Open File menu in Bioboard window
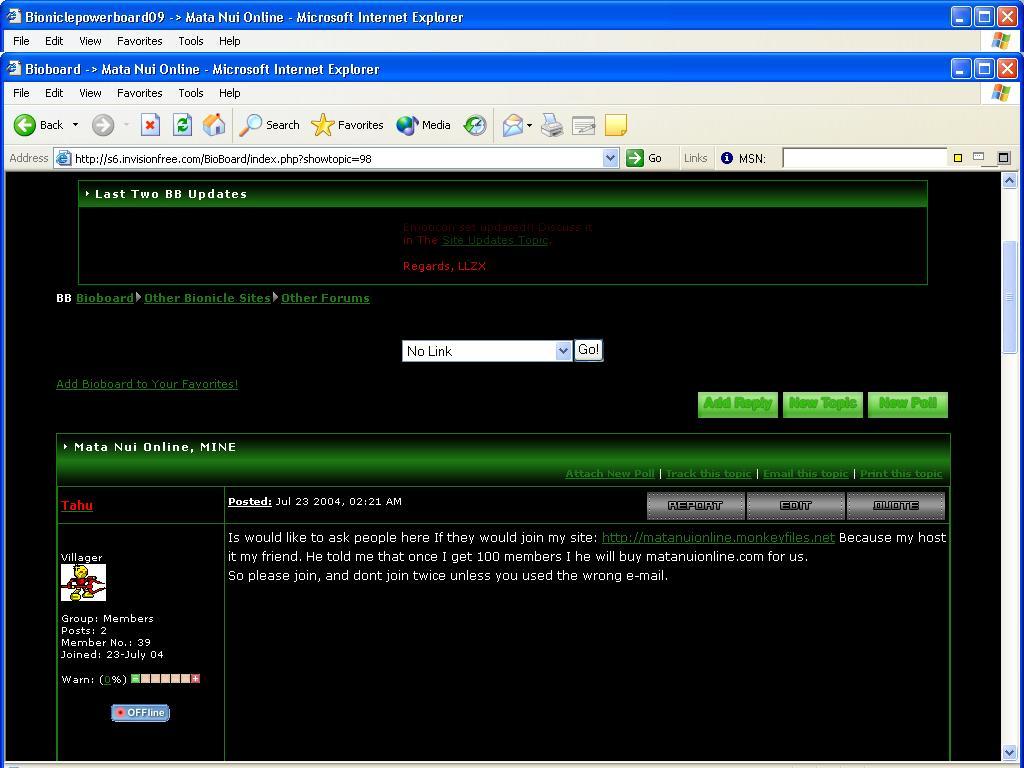This screenshot has height=768, width=1024. pyautogui.click(x=21, y=93)
